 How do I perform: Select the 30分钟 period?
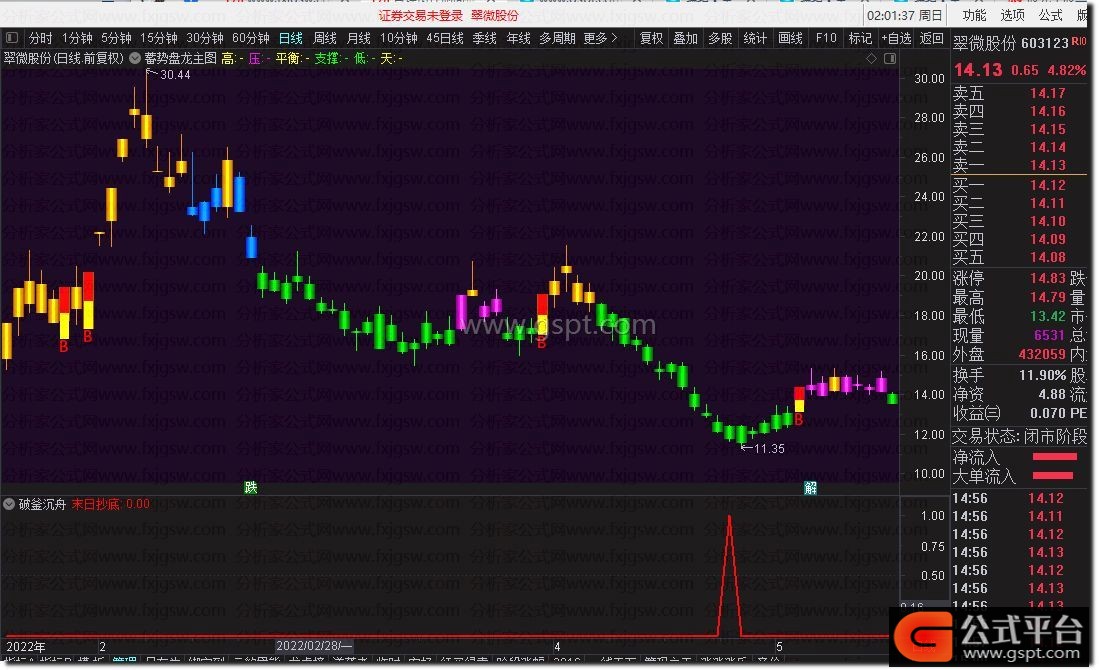205,38
